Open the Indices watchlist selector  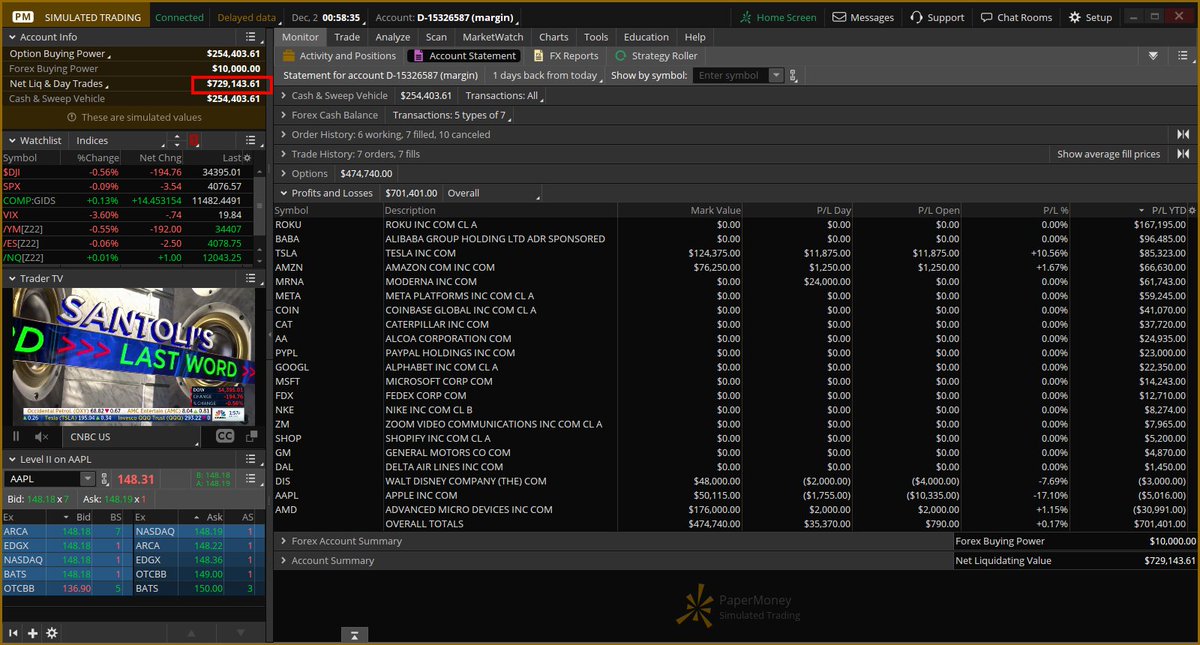point(119,141)
